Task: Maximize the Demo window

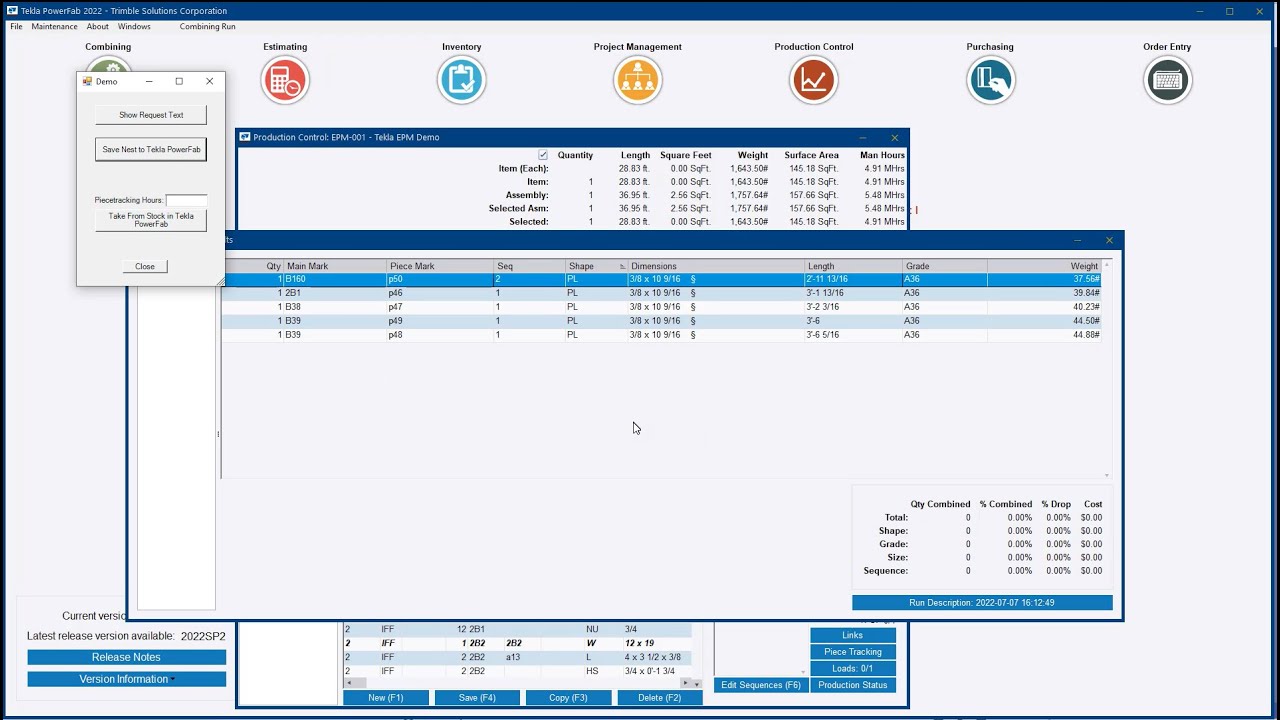Action: click(x=179, y=81)
